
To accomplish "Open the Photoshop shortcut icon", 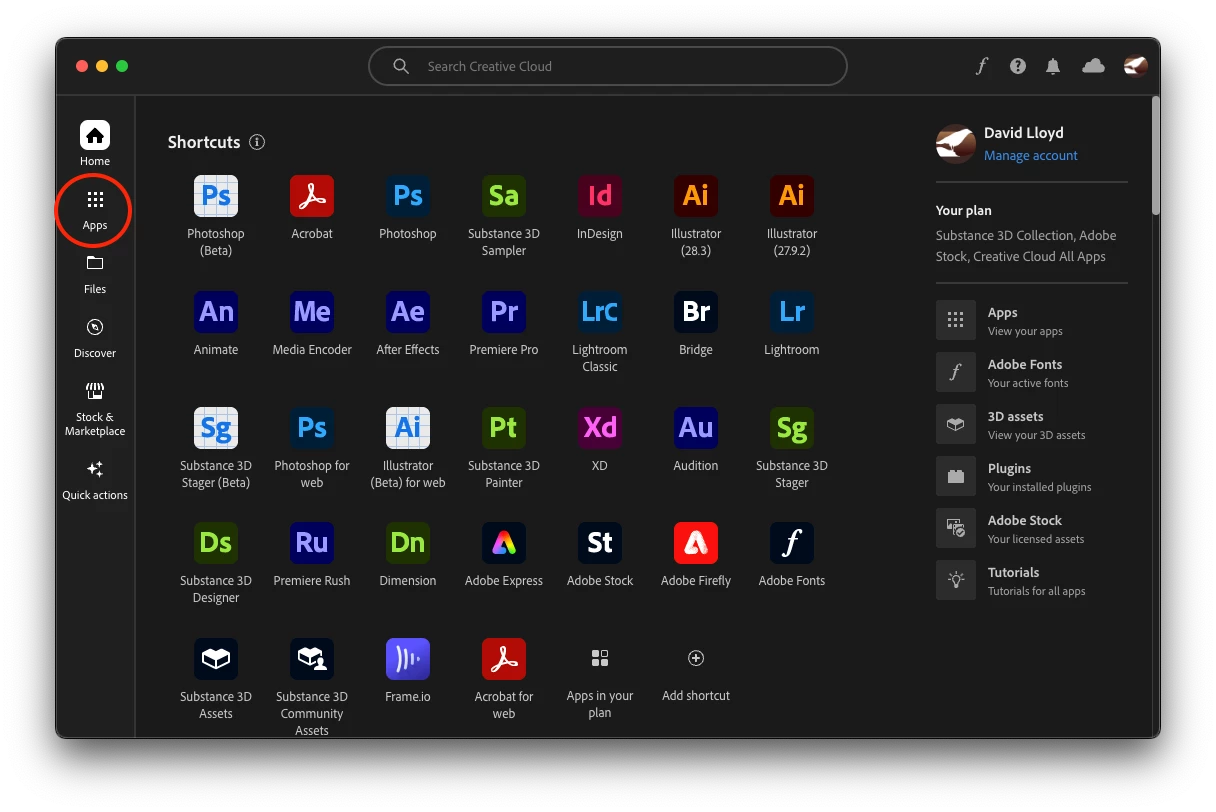I will pos(408,196).
